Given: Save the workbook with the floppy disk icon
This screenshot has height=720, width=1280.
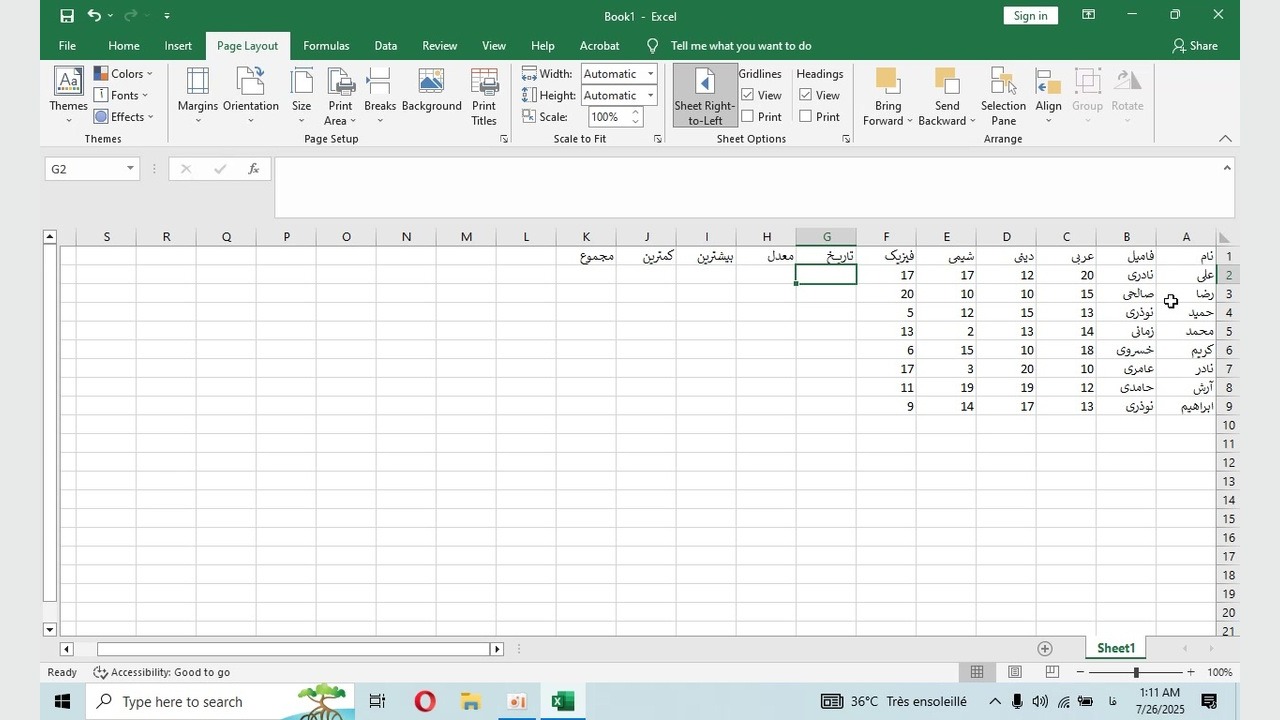Looking at the screenshot, I should click(67, 16).
